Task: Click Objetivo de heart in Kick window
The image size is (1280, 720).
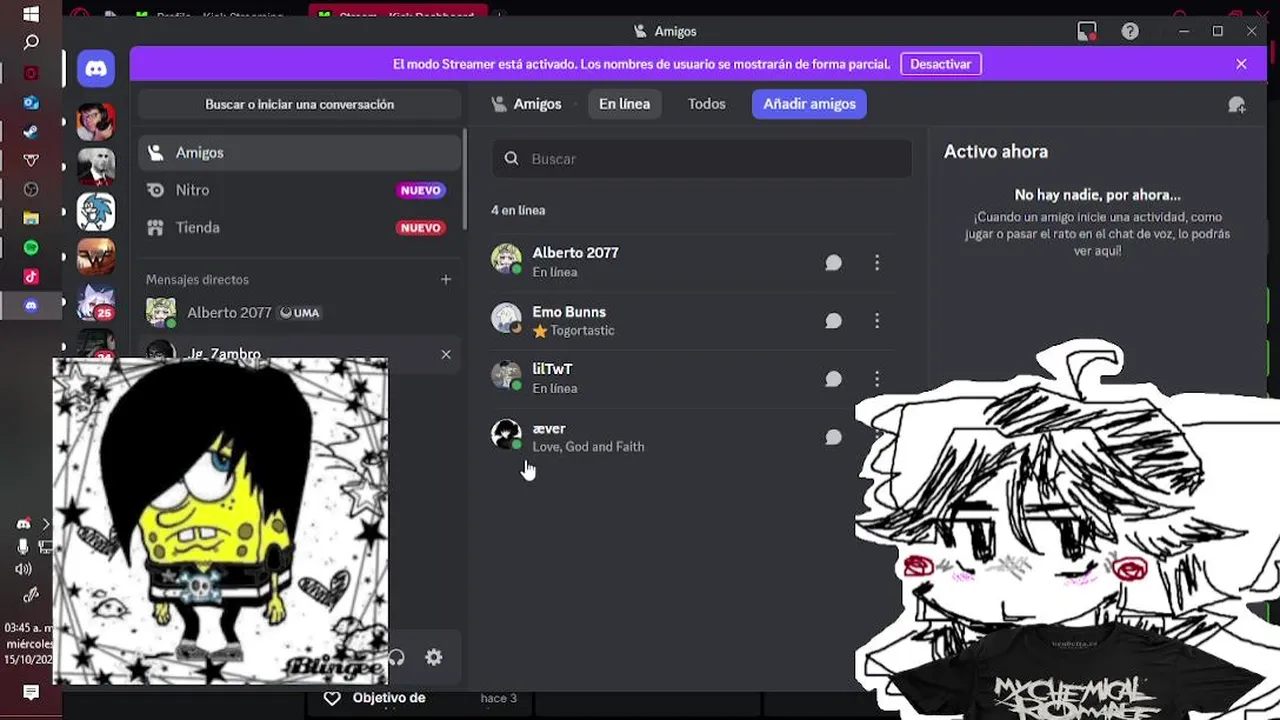Action: pos(332,698)
